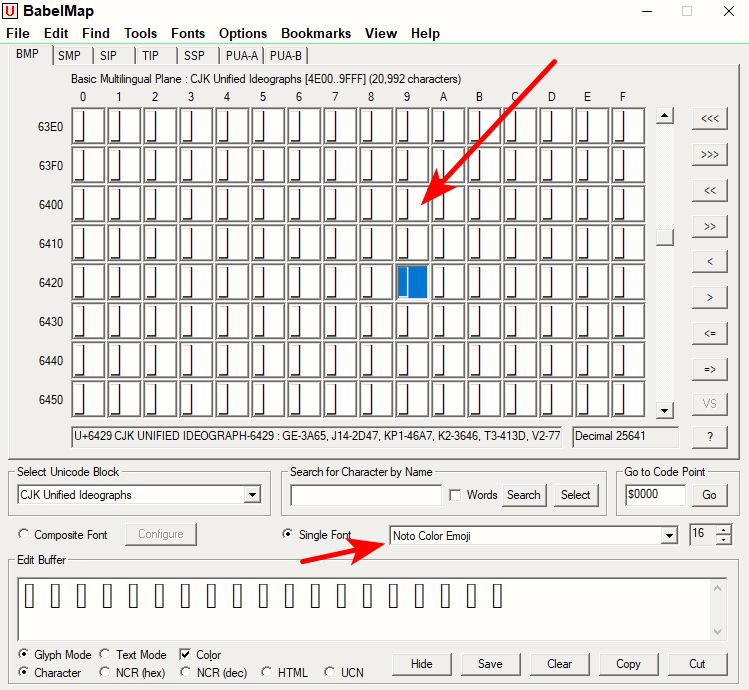Open the ? character info button
This screenshot has width=749, height=690.
click(709, 437)
